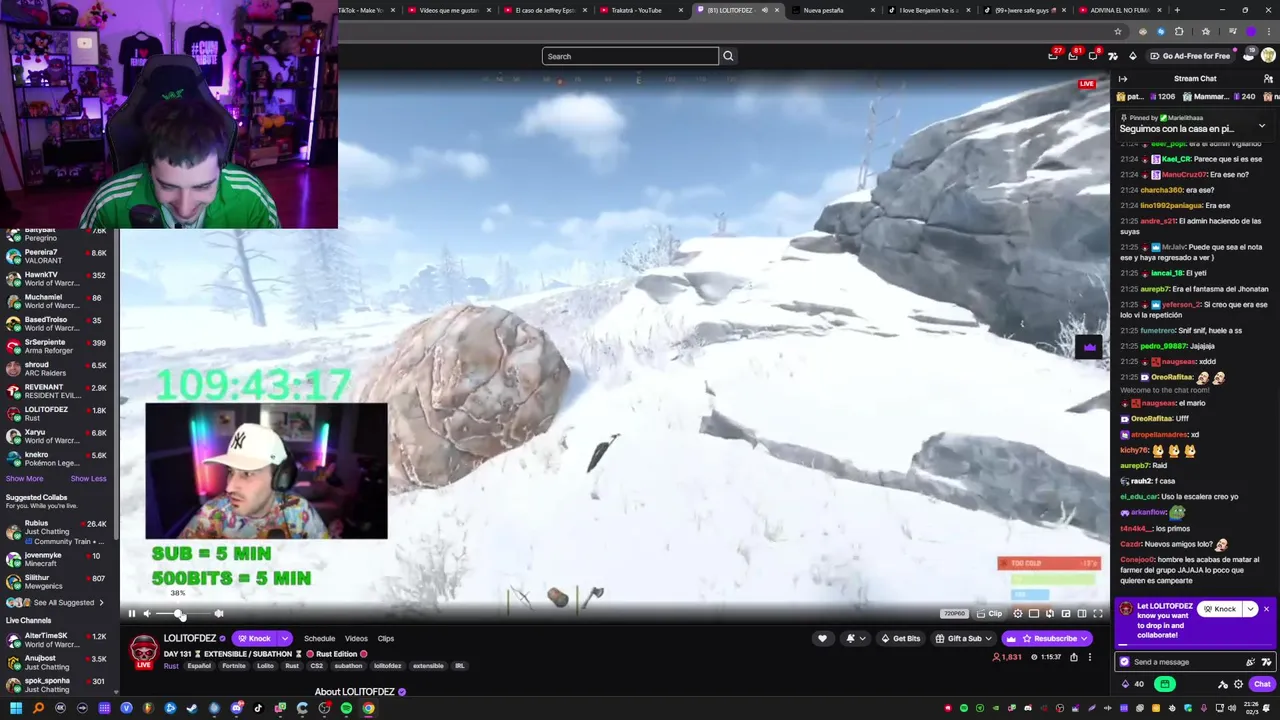The height and width of the screenshot is (720, 1280).
Task: Open TikTok icon in taskbar
Action: coord(258,708)
